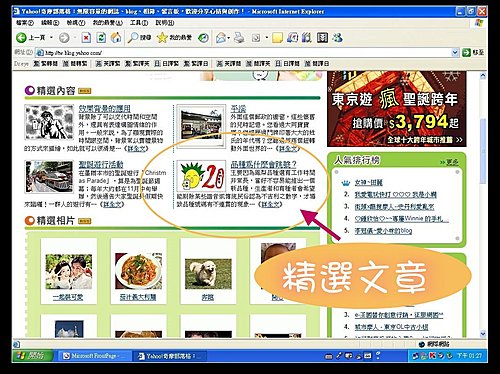The width and height of the screenshot is (500, 374).
Task: Click the Dr.eye 日譯繁 button
Action: click(166, 63)
